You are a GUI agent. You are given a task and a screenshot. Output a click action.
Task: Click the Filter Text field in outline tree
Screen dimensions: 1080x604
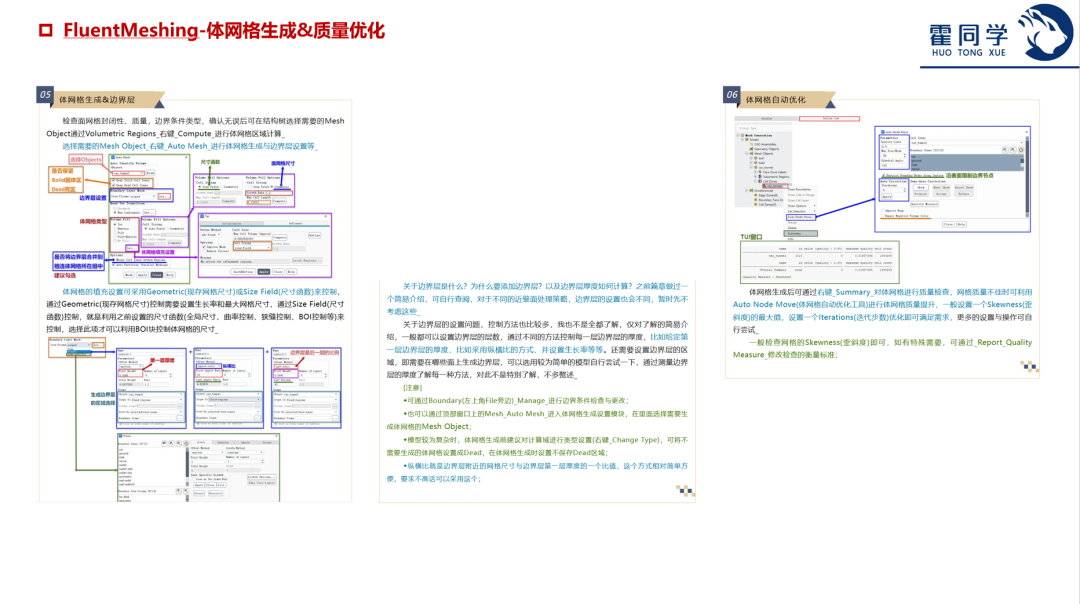[763, 128]
